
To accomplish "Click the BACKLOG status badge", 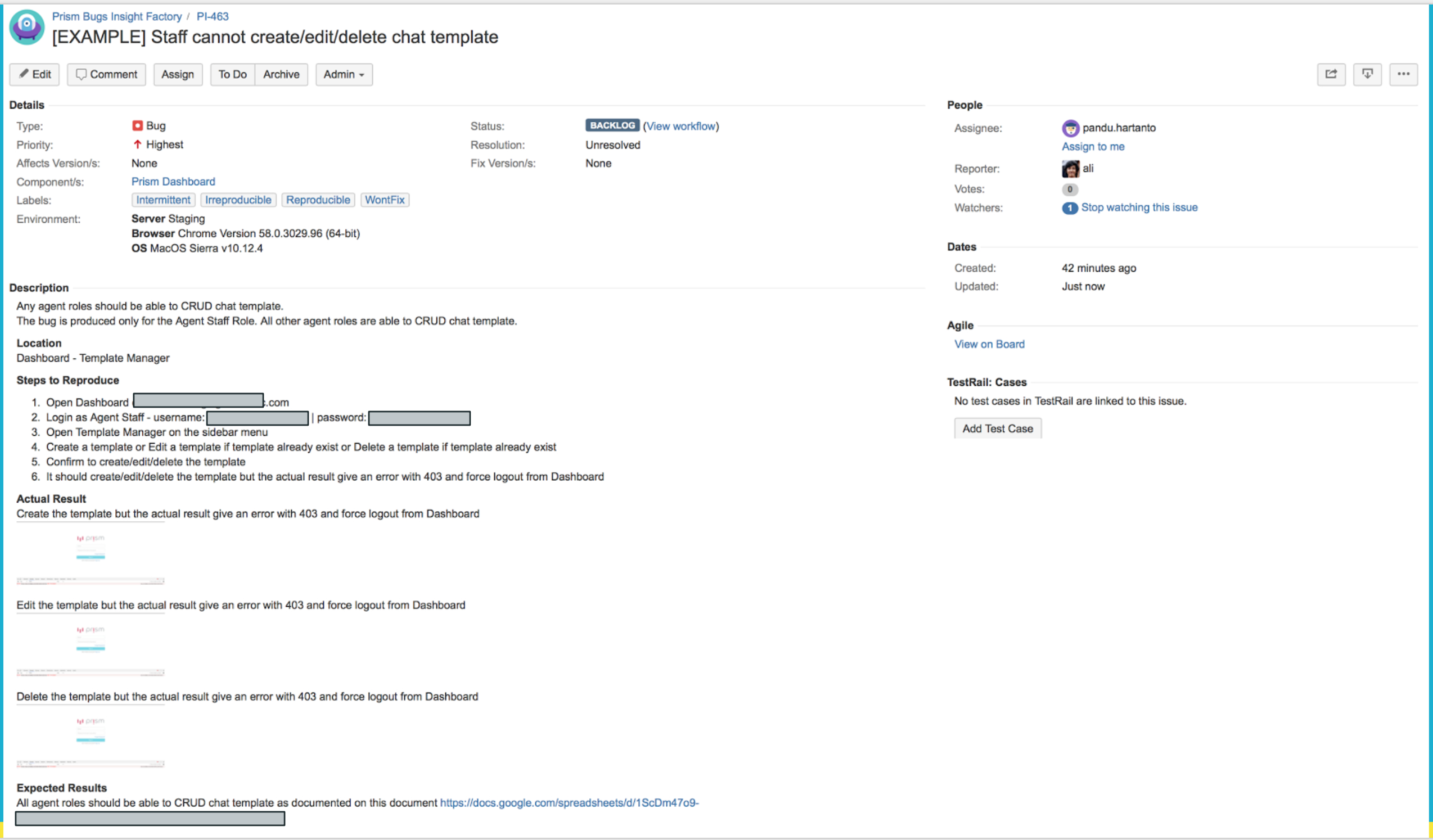I will (610, 125).
